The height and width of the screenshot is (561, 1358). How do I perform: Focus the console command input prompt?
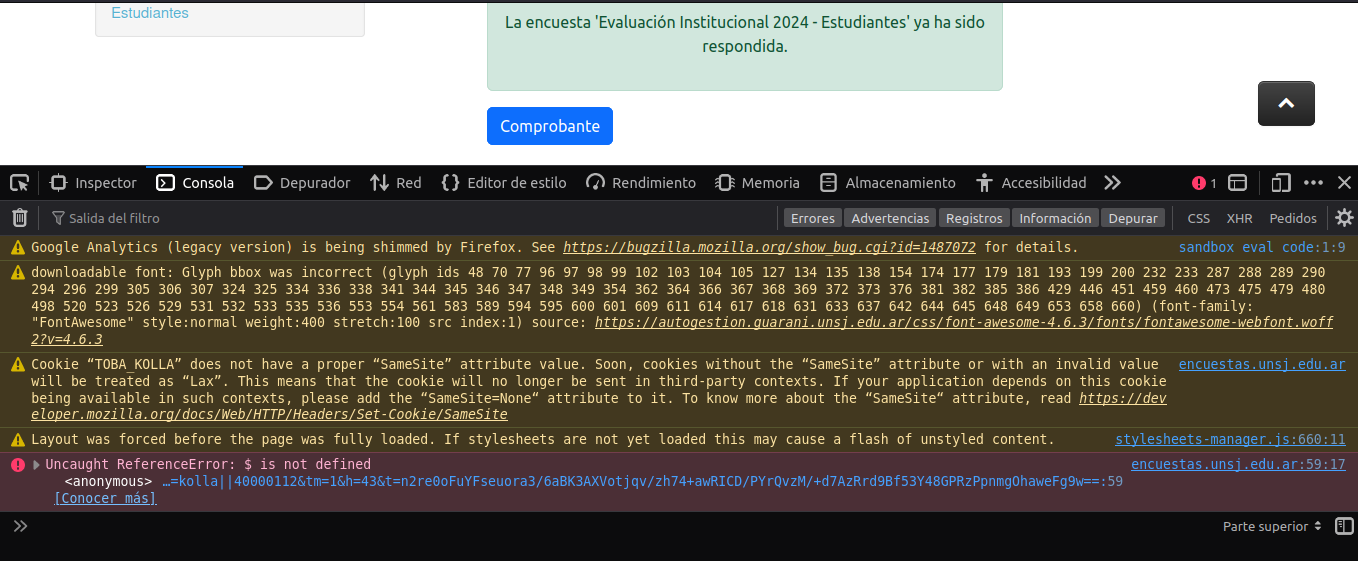[620, 526]
